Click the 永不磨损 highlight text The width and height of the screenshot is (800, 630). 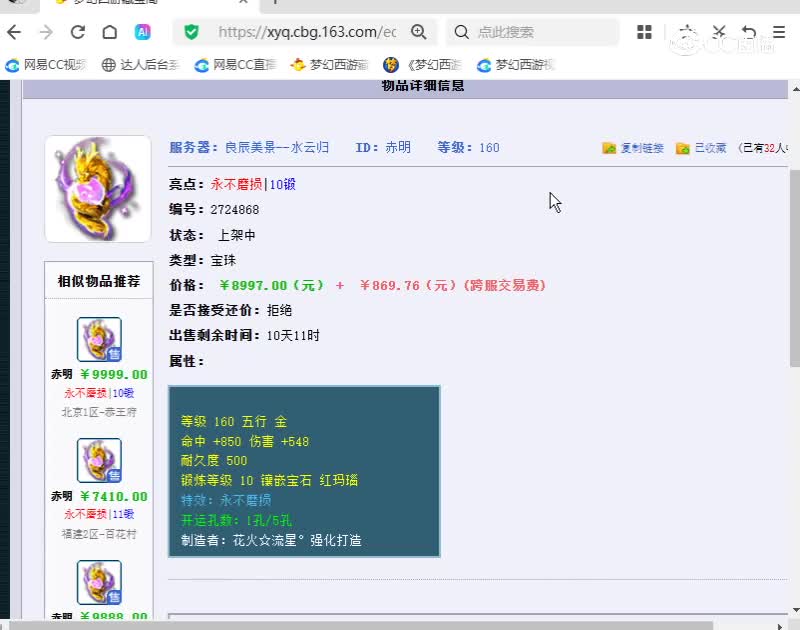(236, 184)
